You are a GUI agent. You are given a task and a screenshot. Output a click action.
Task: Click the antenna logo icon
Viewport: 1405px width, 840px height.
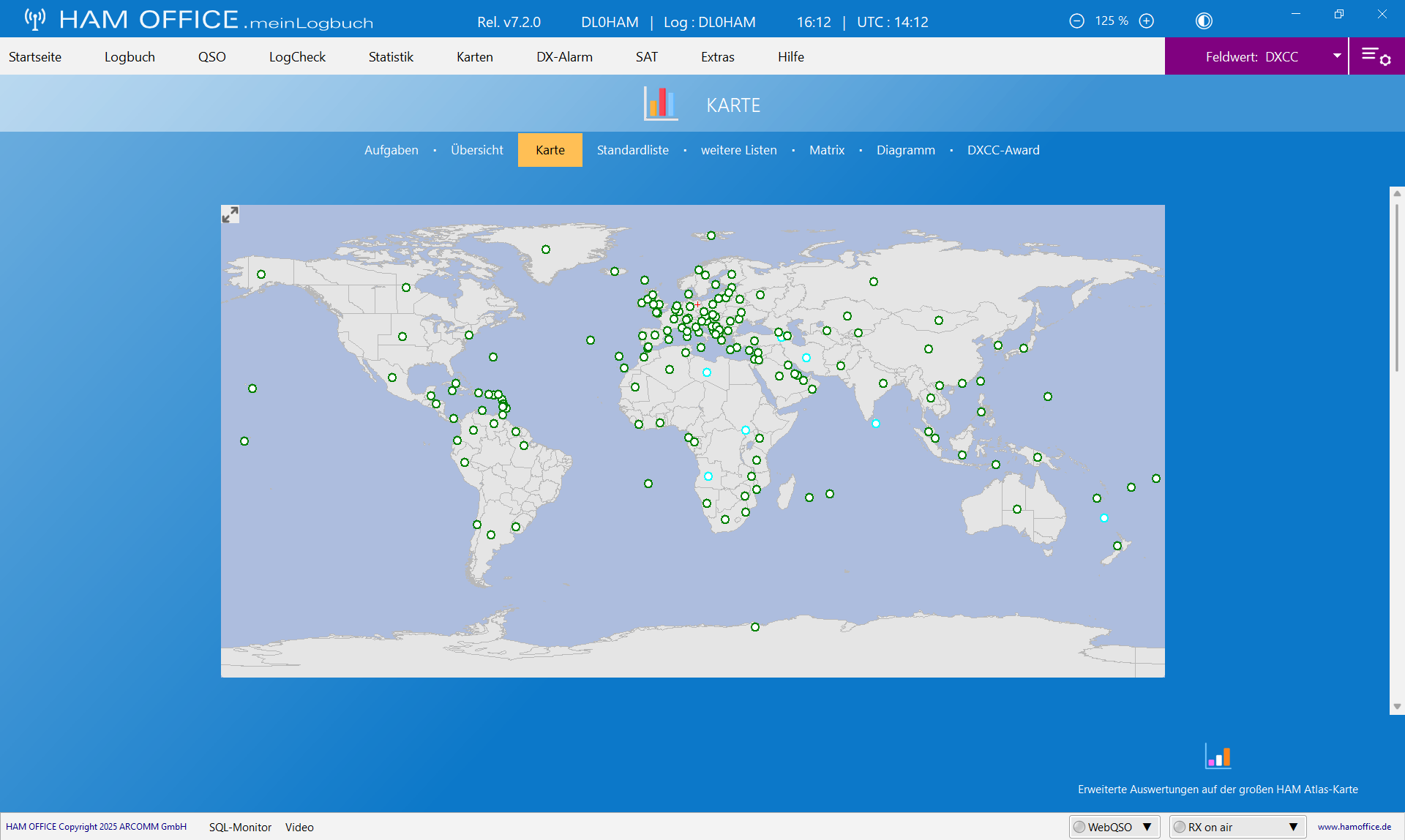pyautogui.click(x=34, y=19)
